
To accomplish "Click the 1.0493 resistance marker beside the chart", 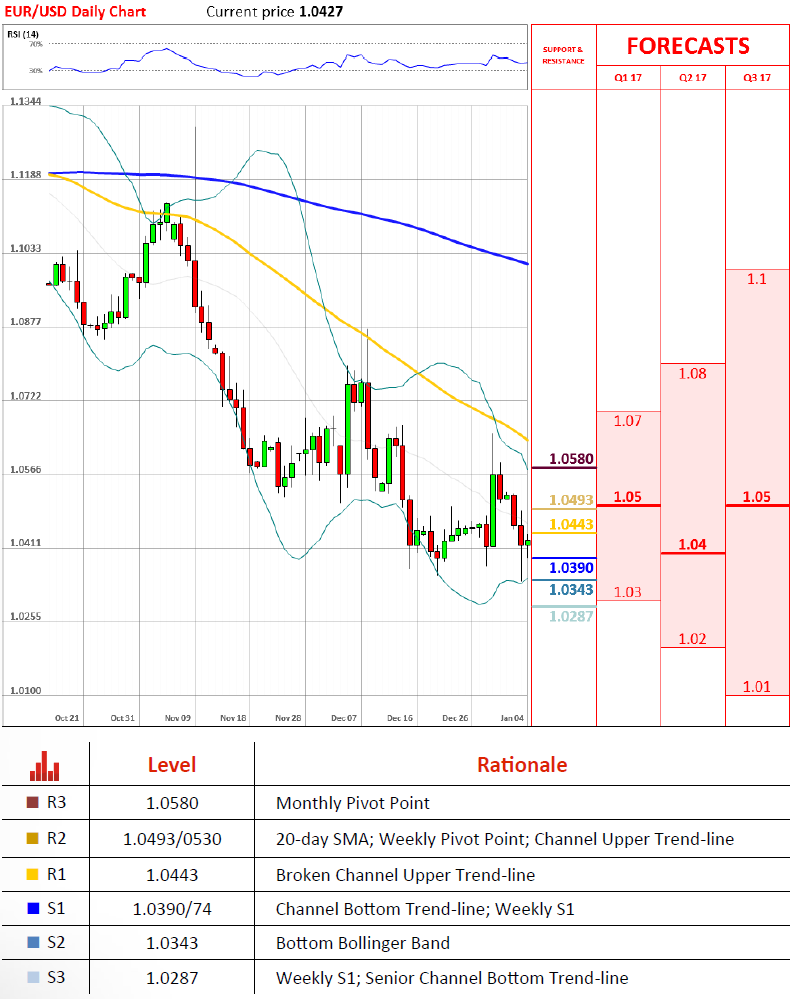I will coord(571,500).
